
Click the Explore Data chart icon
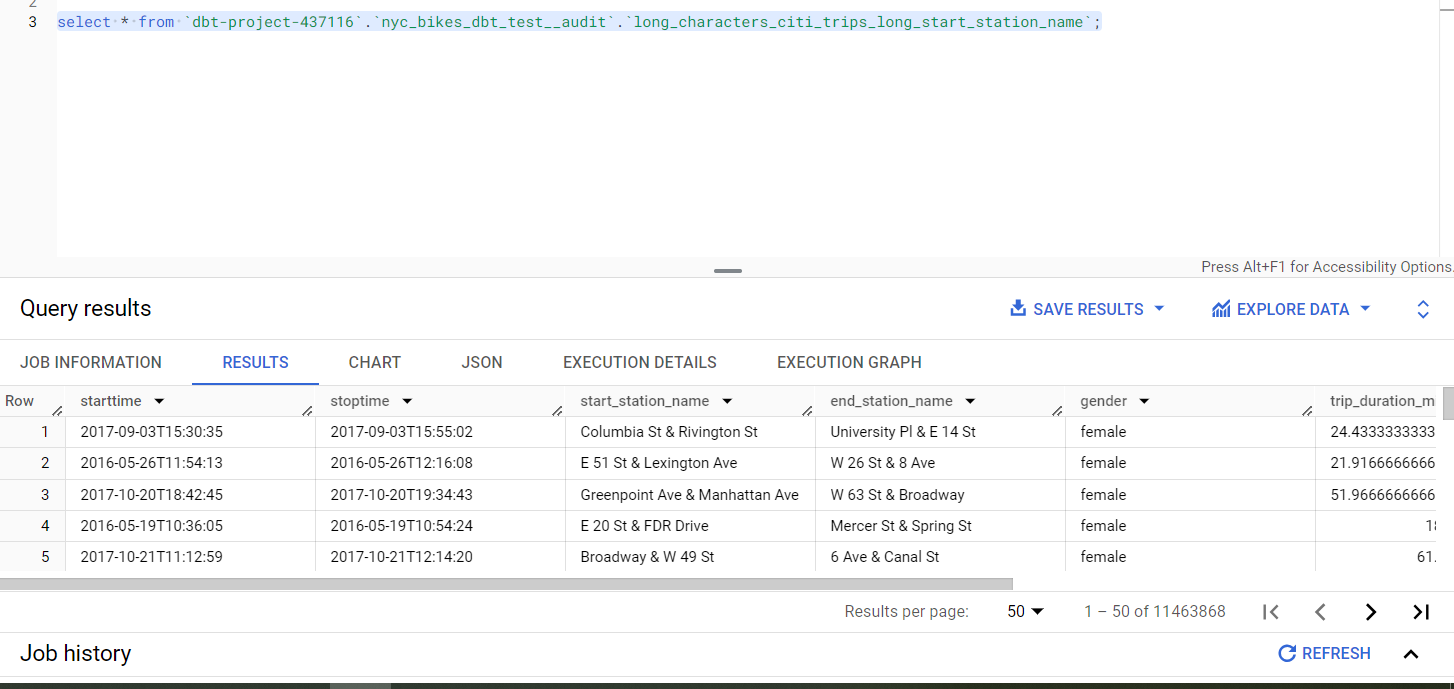tap(1220, 309)
